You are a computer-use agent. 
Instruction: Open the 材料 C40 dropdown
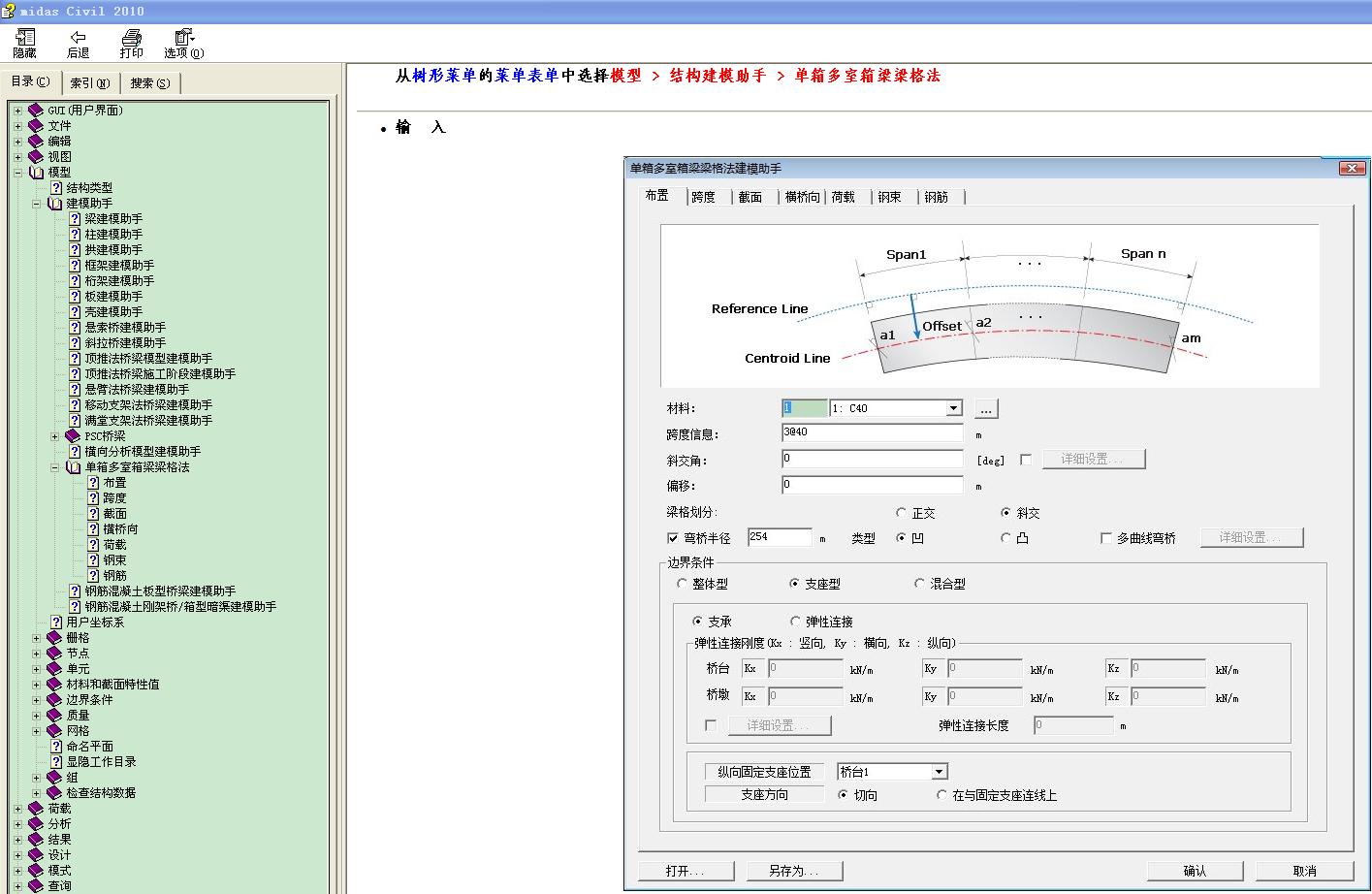coord(954,408)
